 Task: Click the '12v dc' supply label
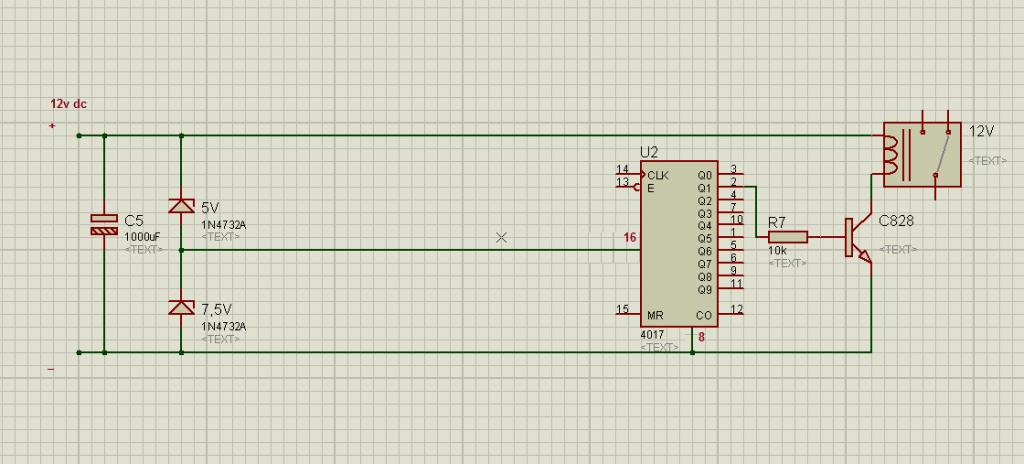click(69, 104)
